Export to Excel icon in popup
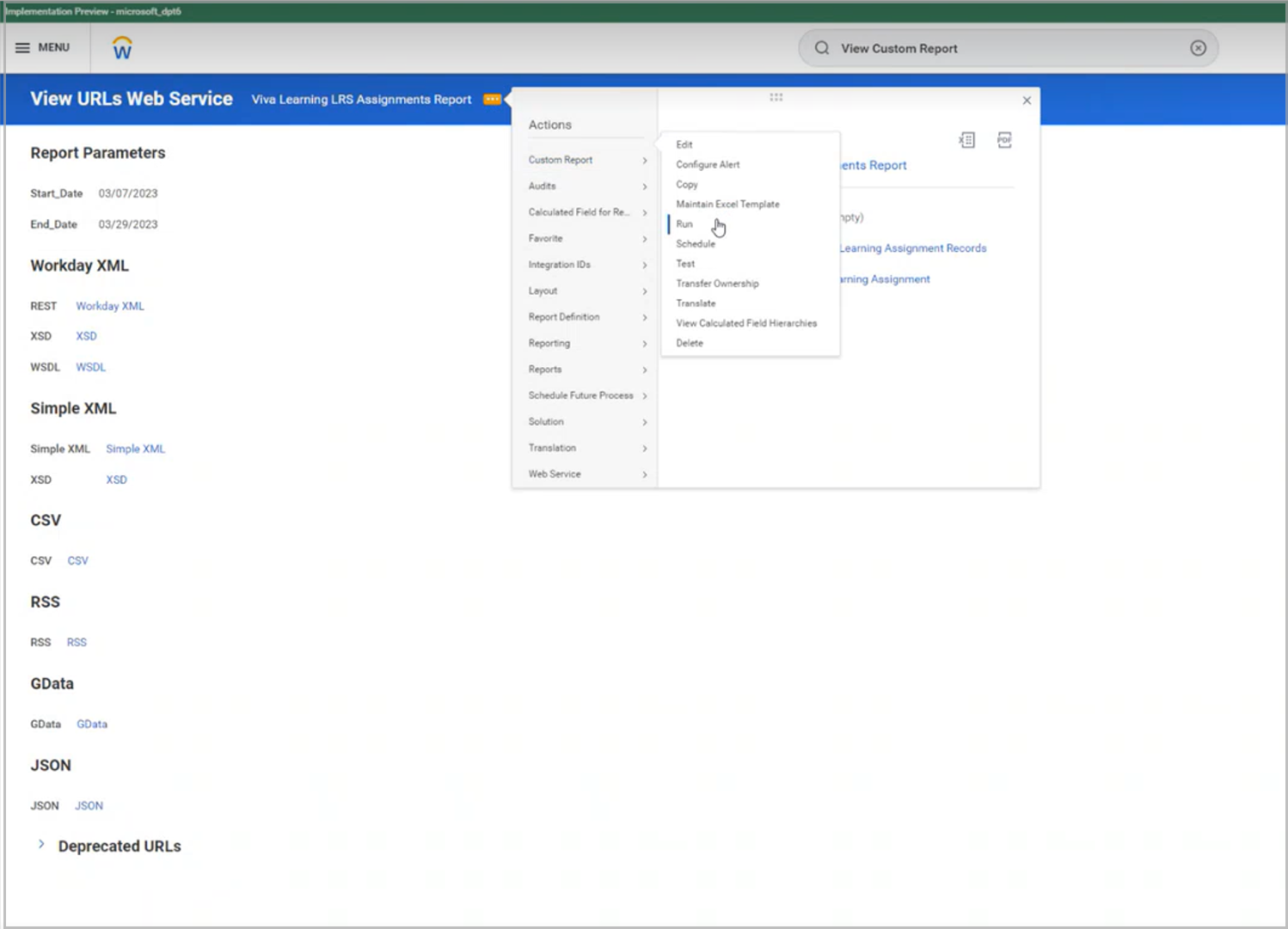The height and width of the screenshot is (929, 1288). (x=966, y=140)
